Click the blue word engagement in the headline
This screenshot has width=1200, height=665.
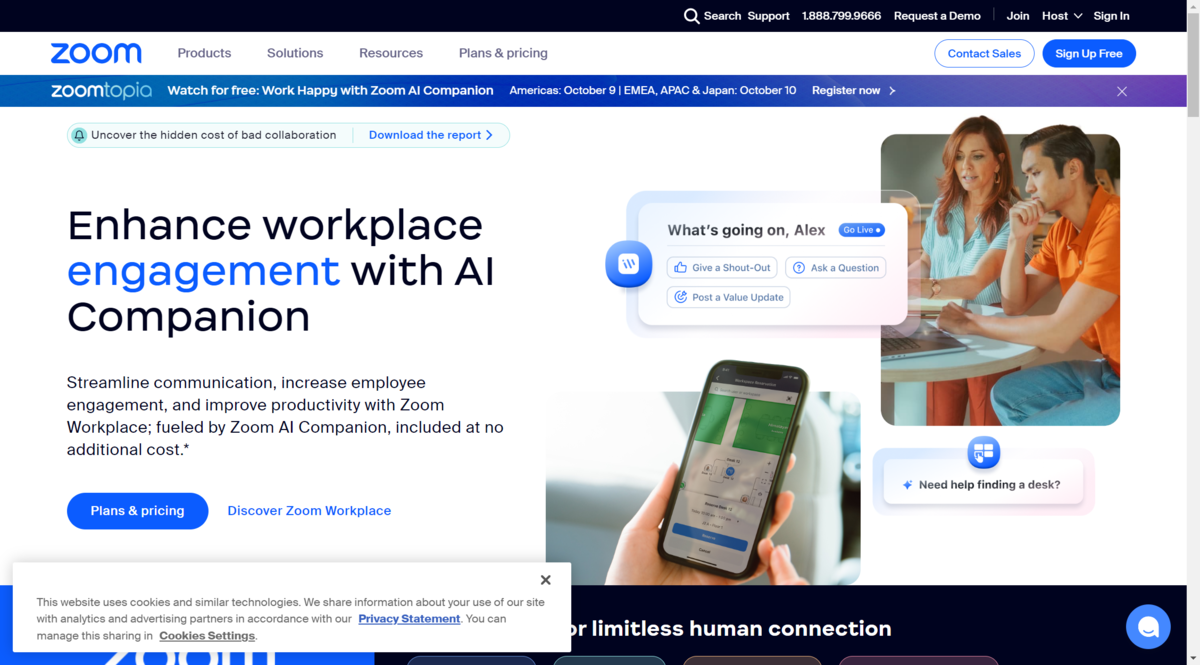pyautogui.click(x=204, y=271)
